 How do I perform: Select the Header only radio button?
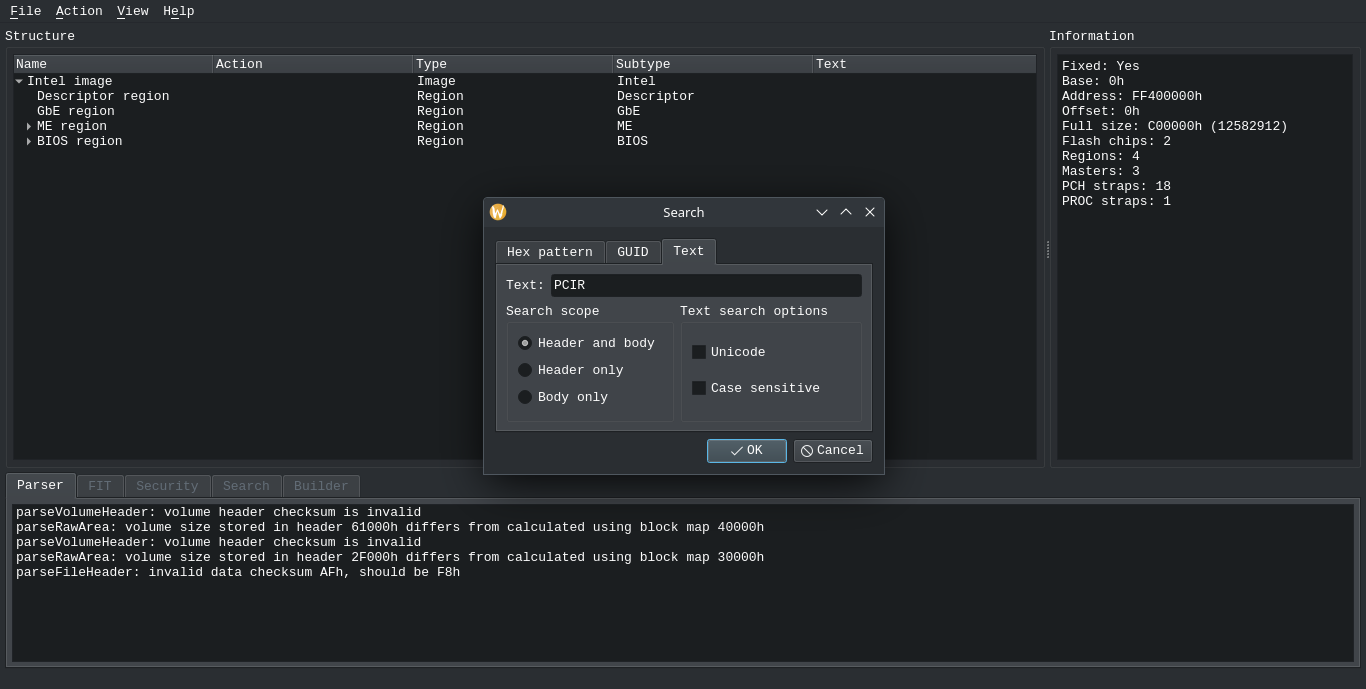[x=525, y=370]
